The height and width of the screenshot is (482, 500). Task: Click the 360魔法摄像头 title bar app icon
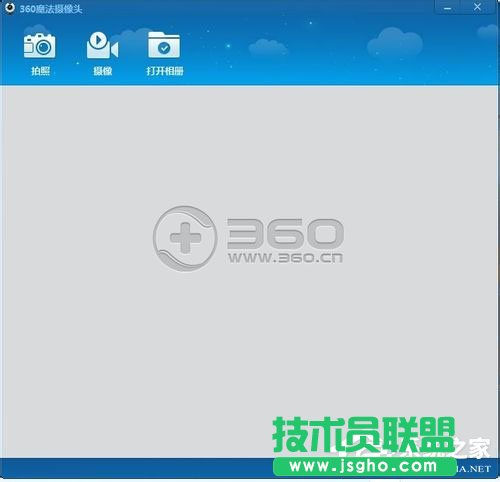coord(10,7)
